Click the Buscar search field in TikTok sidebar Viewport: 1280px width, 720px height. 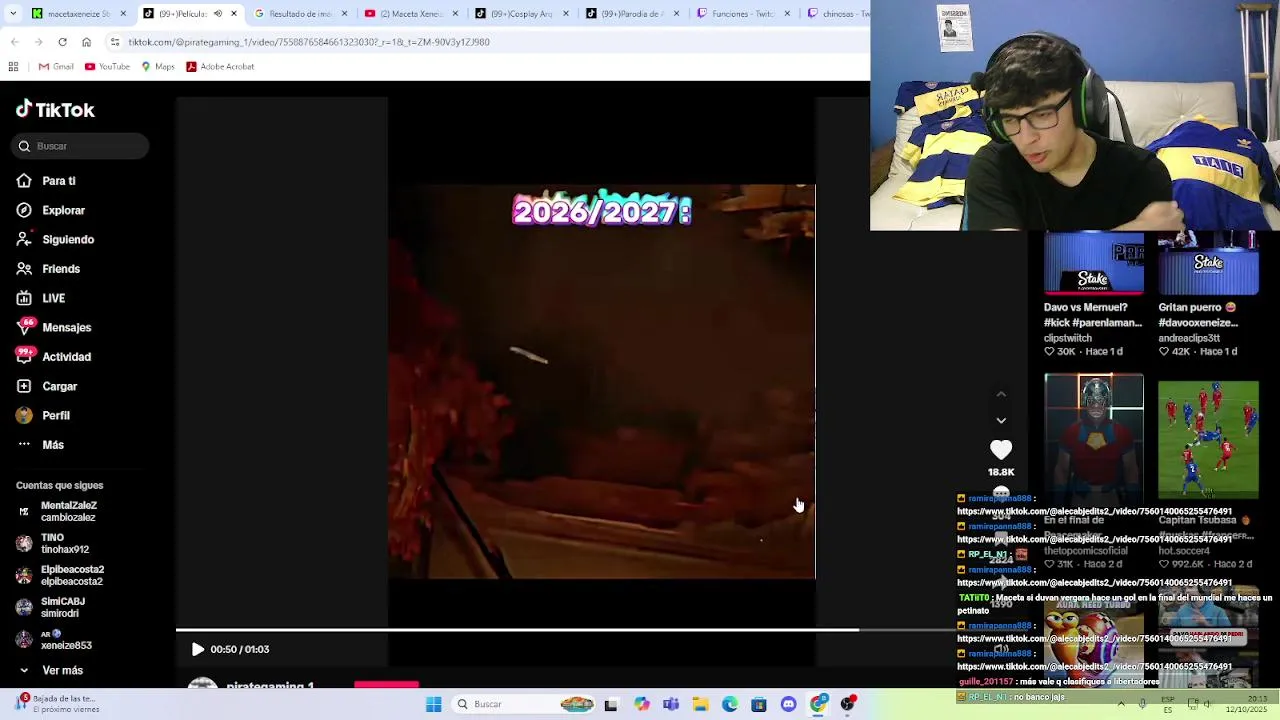click(81, 146)
